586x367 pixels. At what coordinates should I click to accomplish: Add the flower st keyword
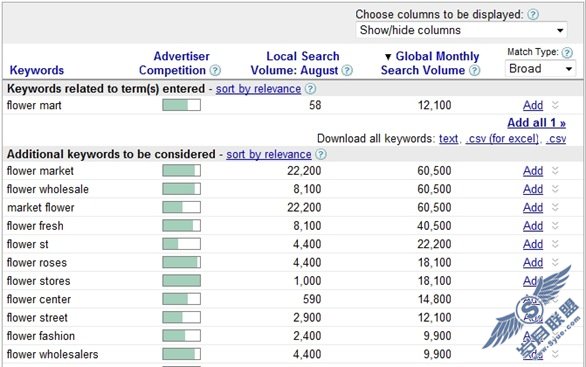533,244
